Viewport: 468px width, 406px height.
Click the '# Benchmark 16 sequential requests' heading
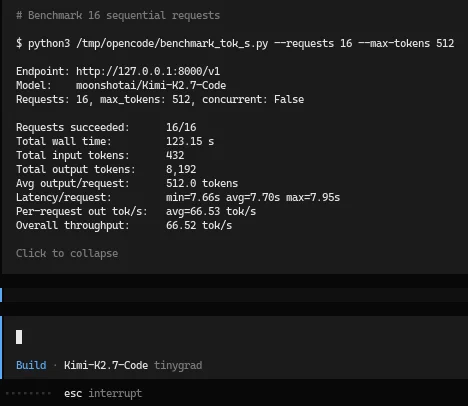[x=118, y=15]
